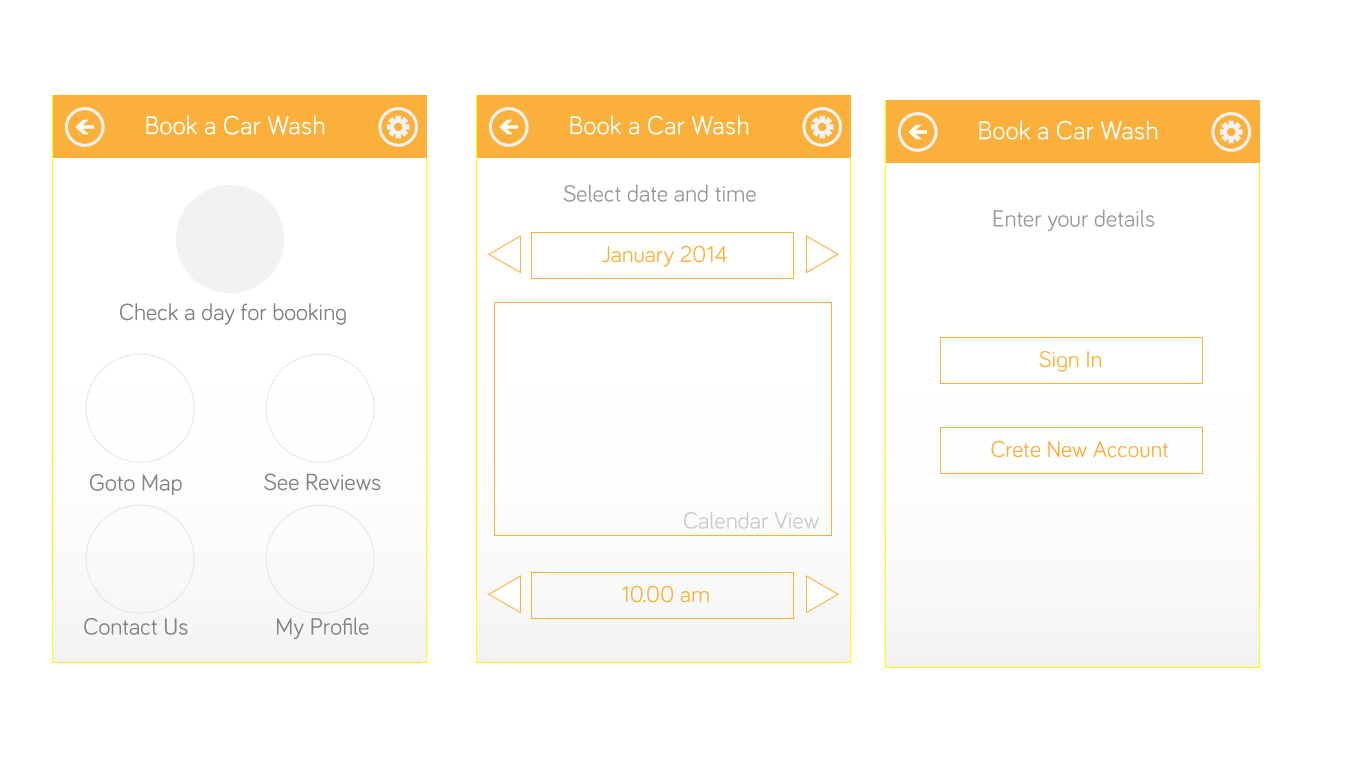Step forward to a later time slot
The image size is (1366, 765).
point(822,594)
